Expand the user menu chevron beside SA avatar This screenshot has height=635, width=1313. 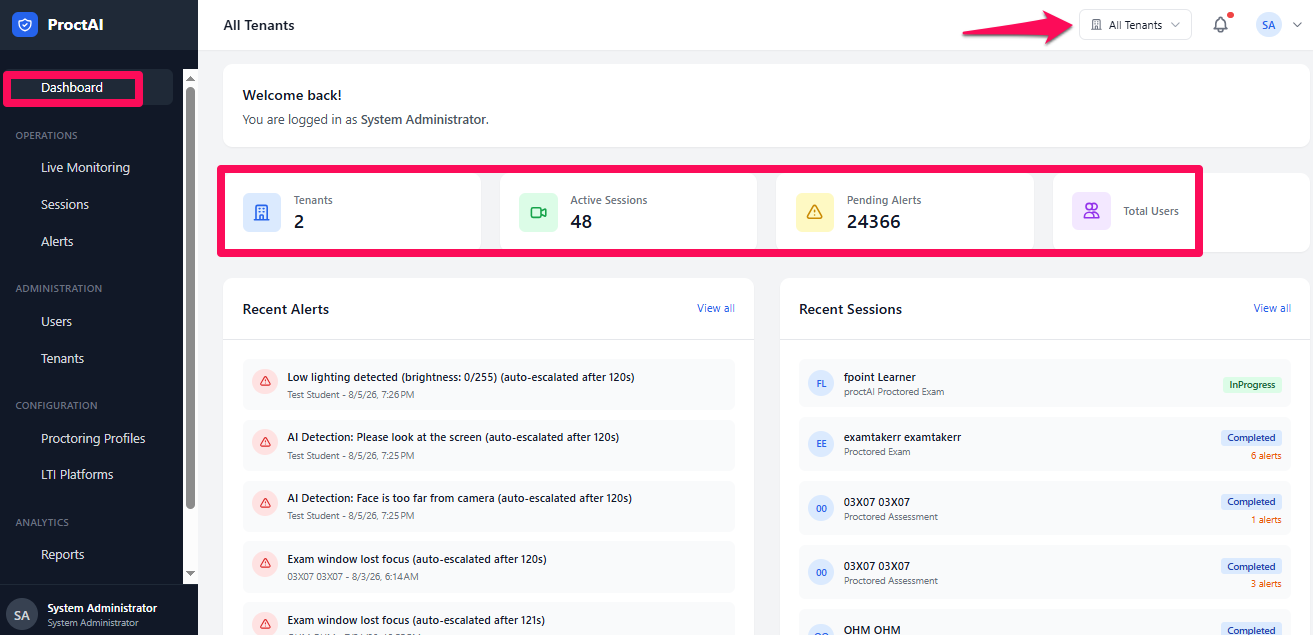[1297, 25]
